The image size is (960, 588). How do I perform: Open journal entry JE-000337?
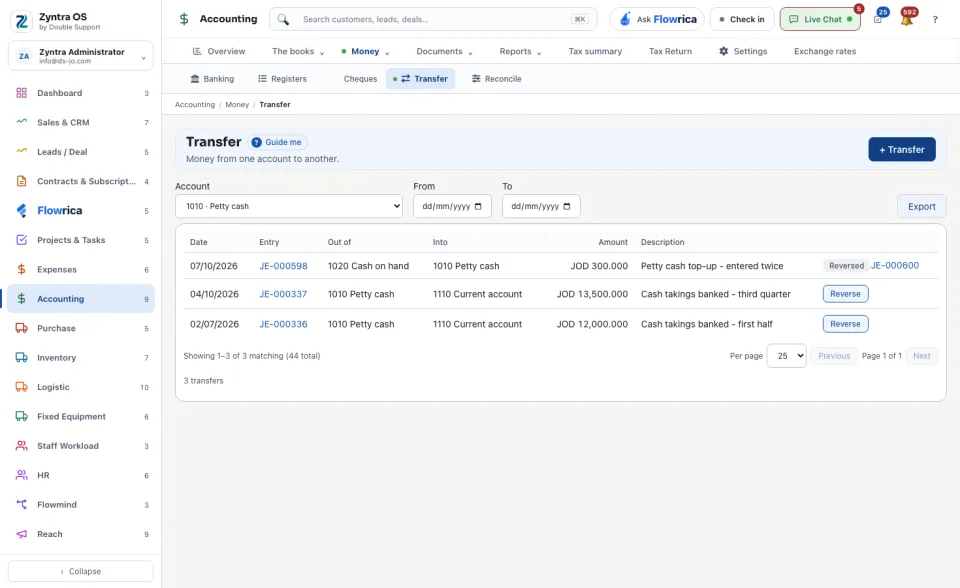click(x=283, y=294)
